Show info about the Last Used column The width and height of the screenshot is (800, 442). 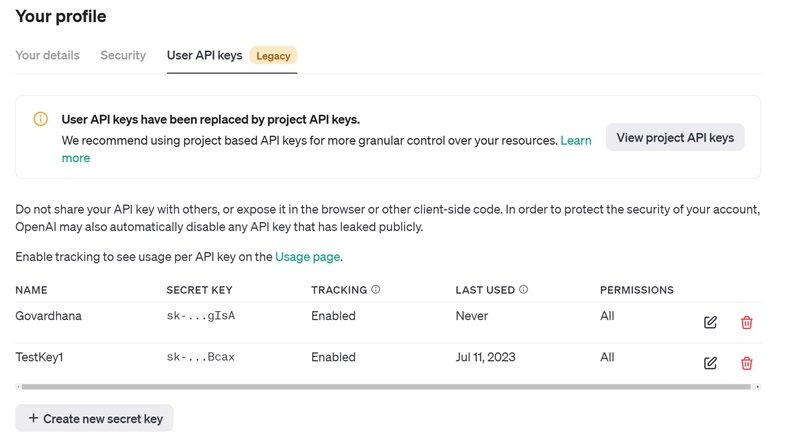click(523, 289)
